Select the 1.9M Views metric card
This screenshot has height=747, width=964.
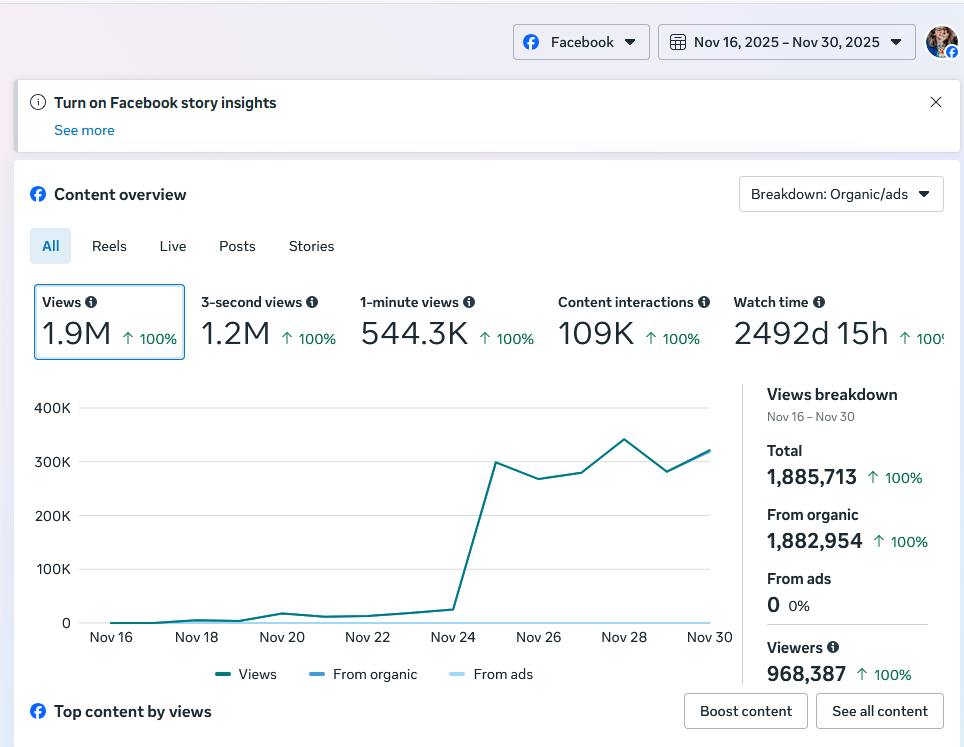click(109, 322)
